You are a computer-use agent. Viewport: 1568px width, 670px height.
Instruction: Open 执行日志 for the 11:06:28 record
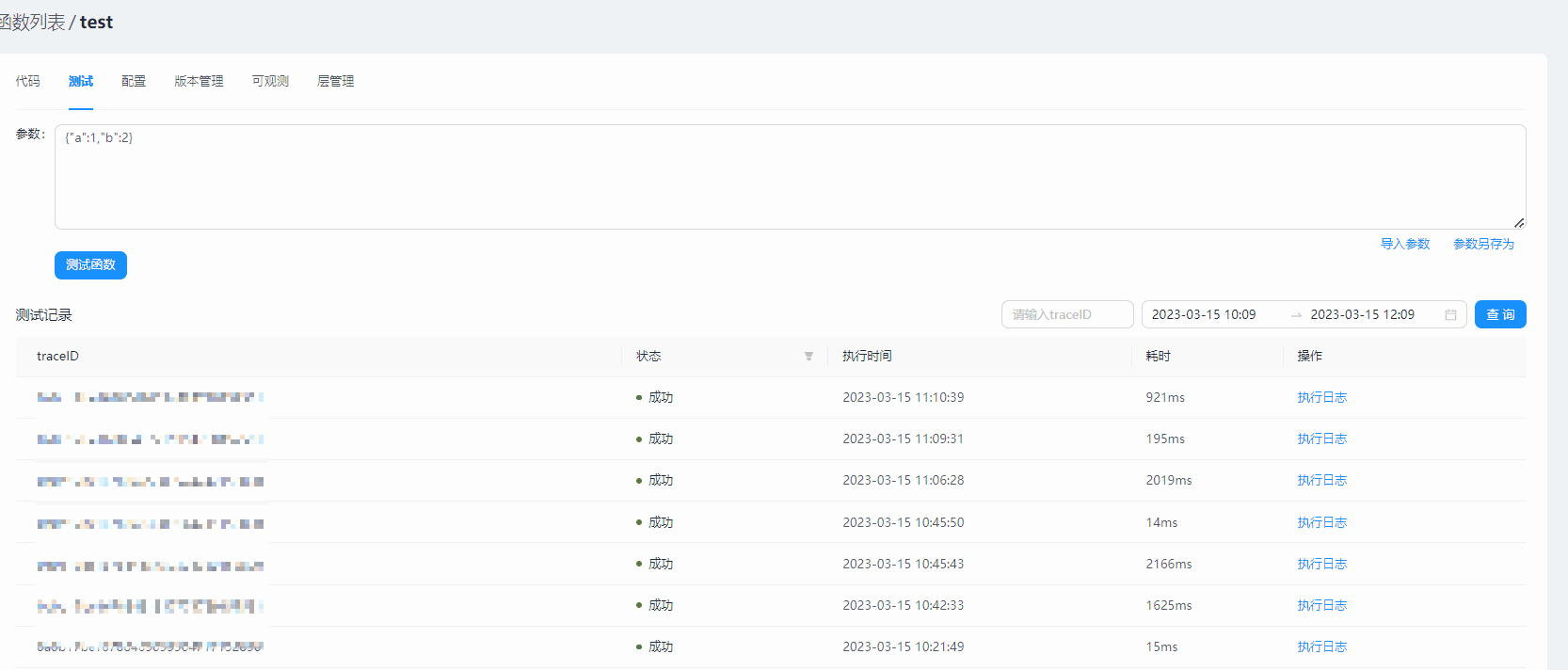coord(1321,480)
